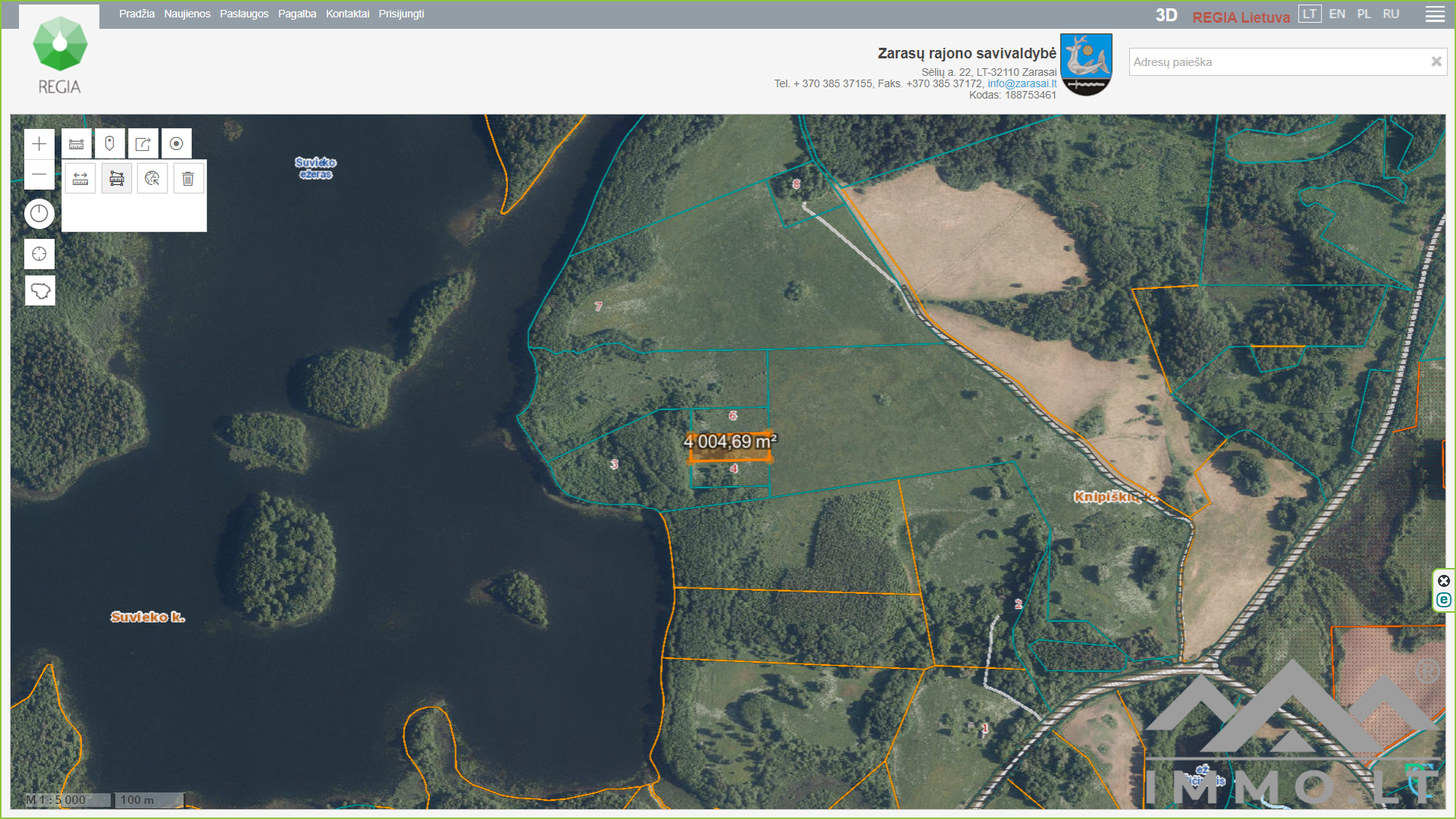Open the measurement tools ruler icon
The width and height of the screenshot is (1456, 819).
[77, 144]
